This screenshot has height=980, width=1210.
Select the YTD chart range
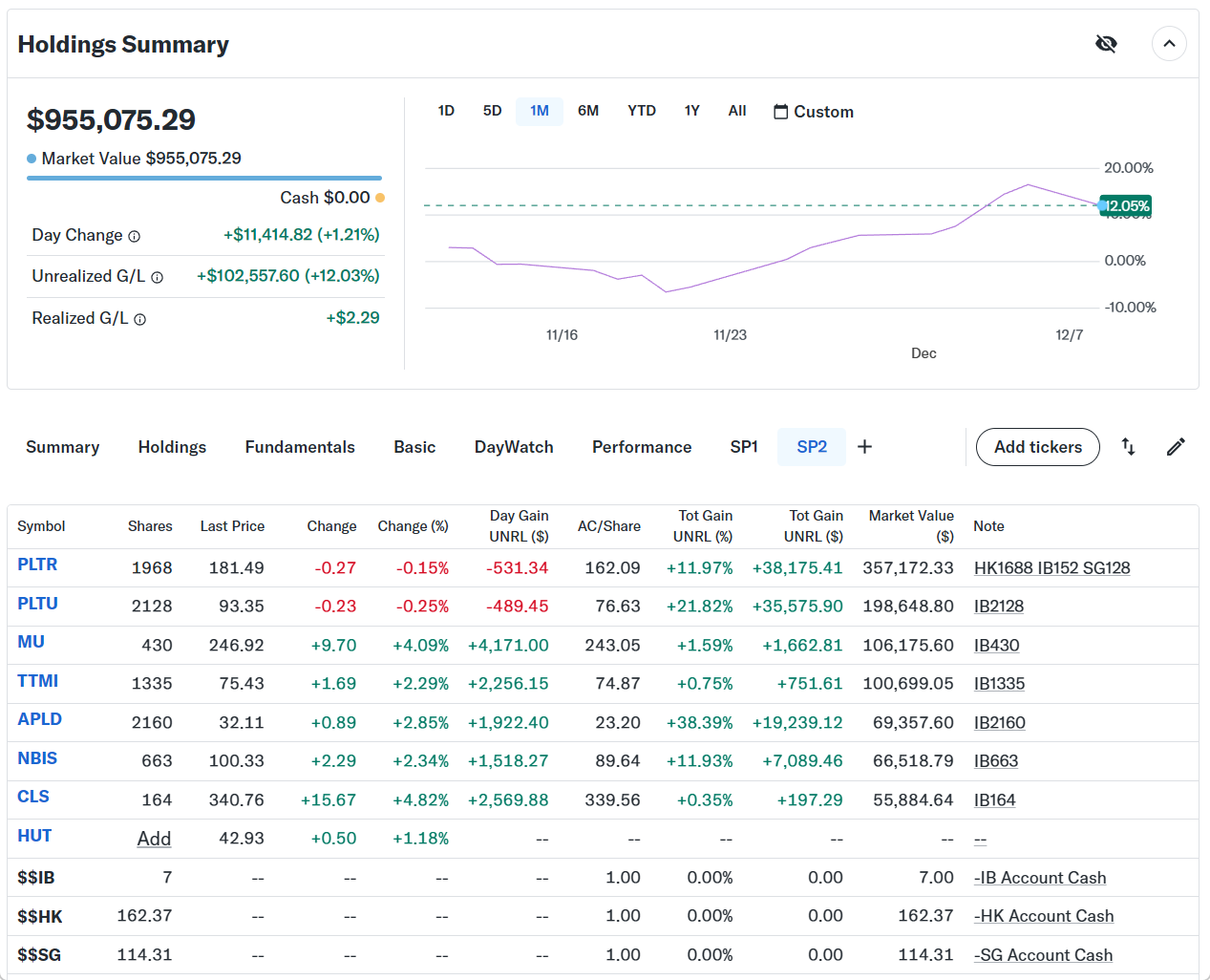pos(641,111)
